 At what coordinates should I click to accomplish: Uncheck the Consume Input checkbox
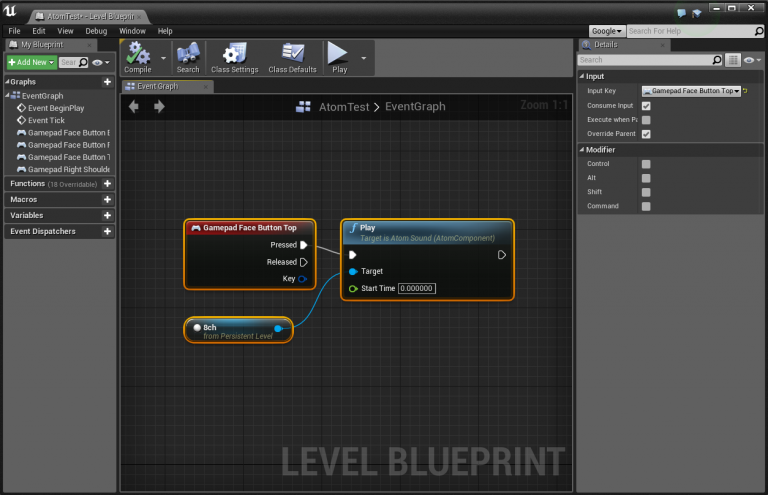point(646,105)
